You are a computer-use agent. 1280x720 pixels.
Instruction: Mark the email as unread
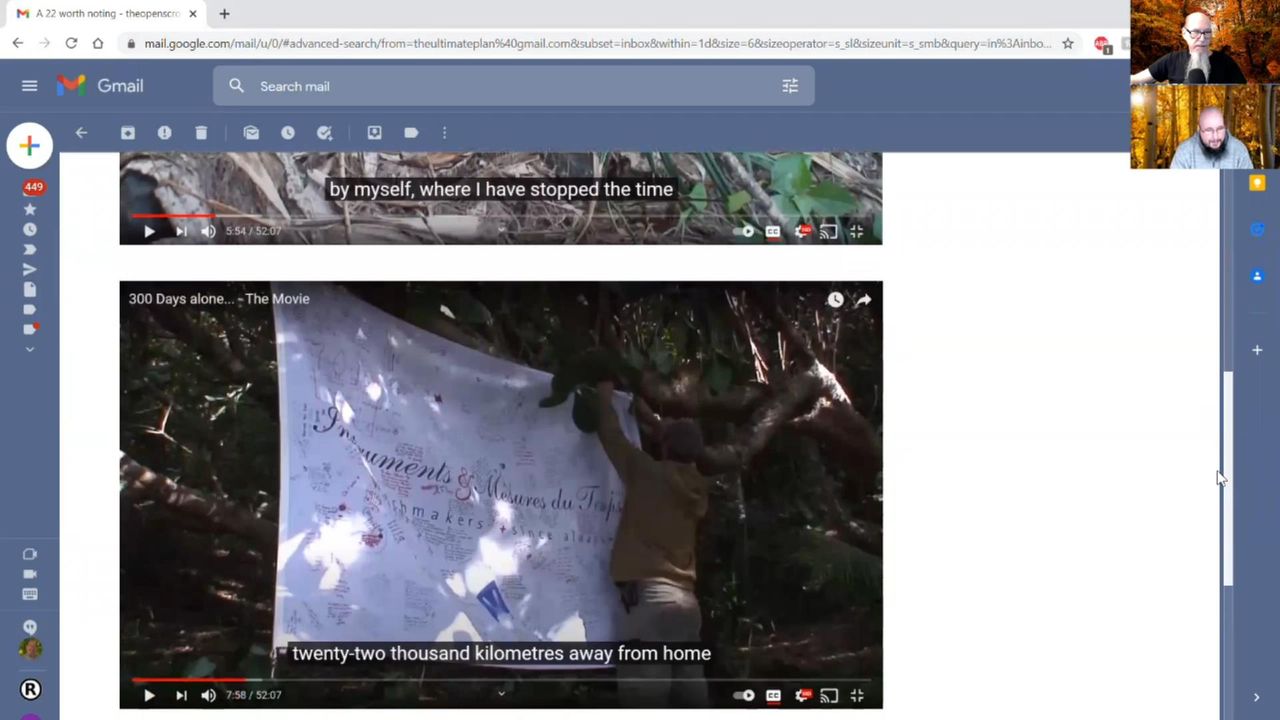click(251, 133)
